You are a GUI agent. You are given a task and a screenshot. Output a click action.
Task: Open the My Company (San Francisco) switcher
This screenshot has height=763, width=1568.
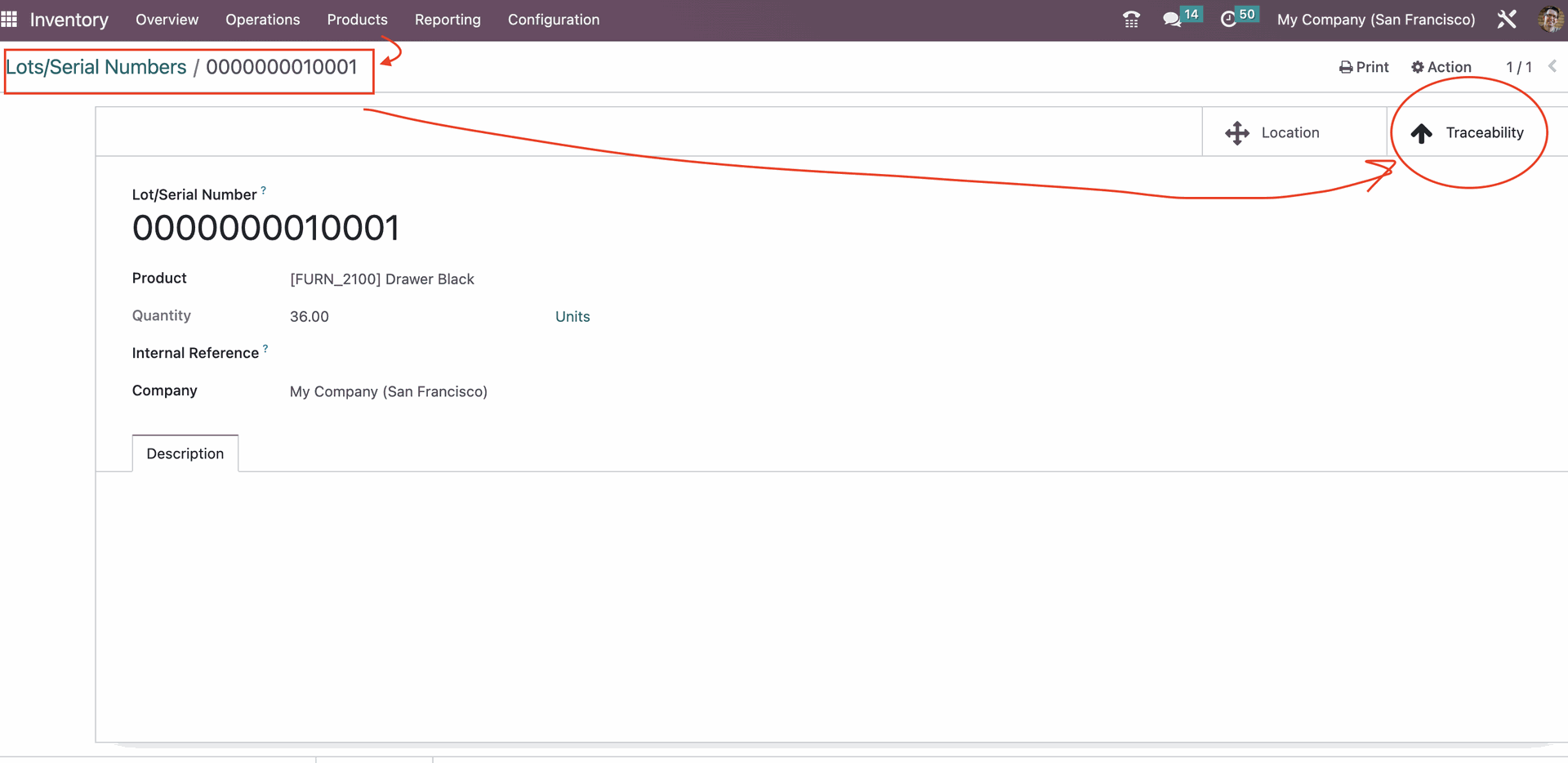click(x=1376, y=20)
